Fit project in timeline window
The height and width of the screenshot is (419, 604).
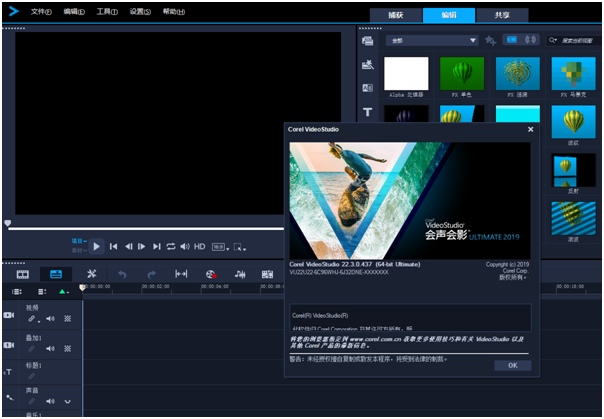(181, 274)
